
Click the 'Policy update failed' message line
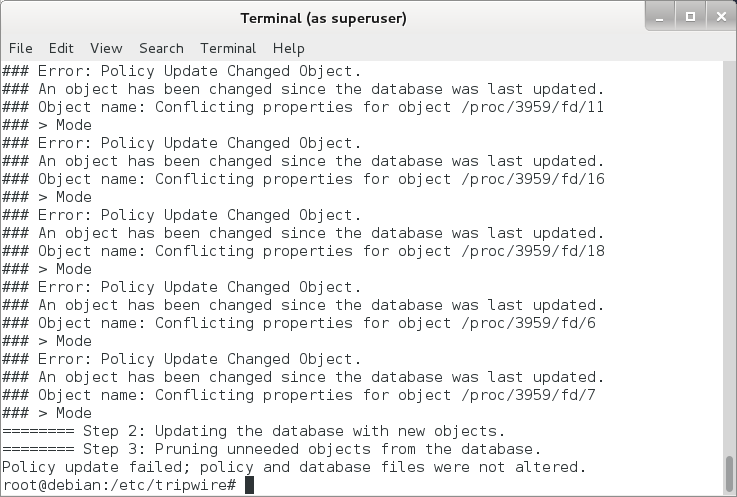pos(293,467)
